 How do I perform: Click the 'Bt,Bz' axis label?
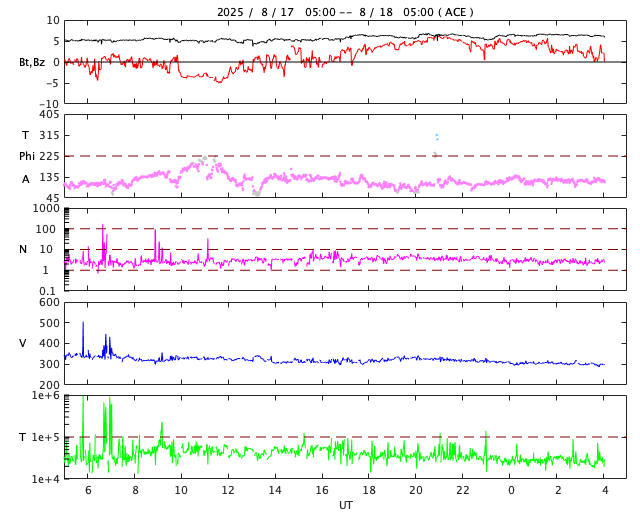(x=32, y=62)
